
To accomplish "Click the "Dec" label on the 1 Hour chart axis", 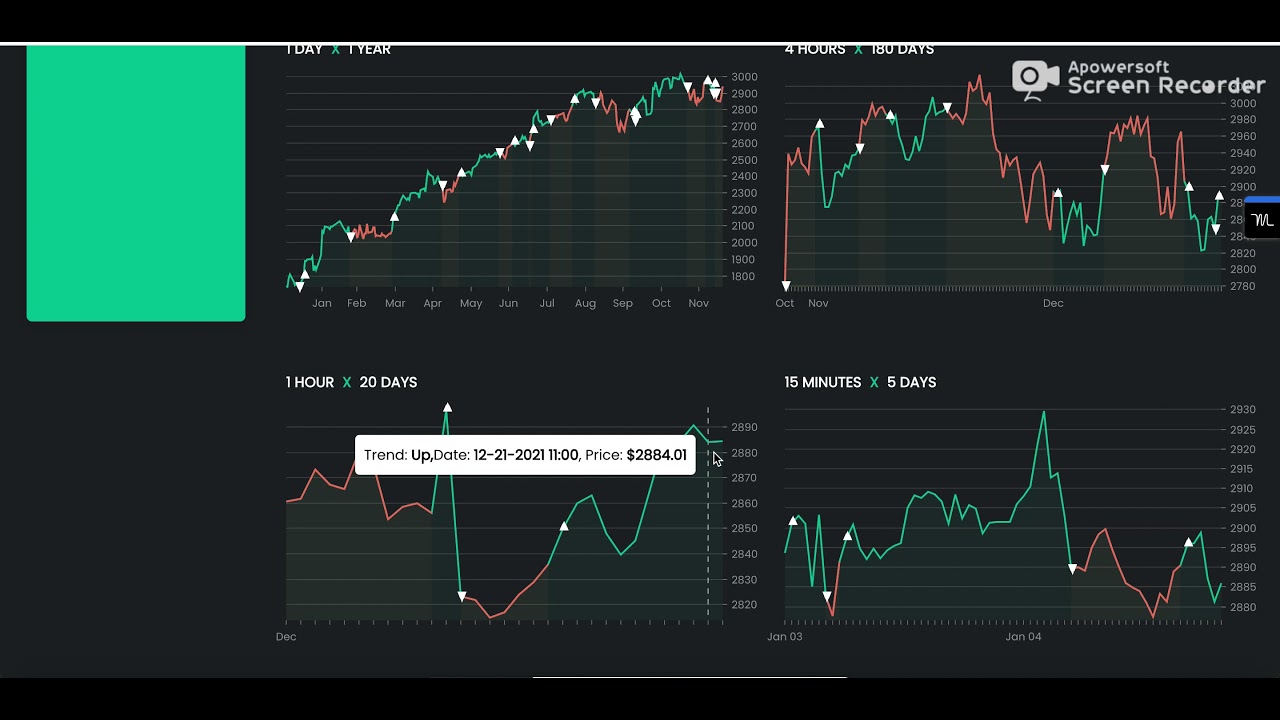I will [x=286, y=636].
